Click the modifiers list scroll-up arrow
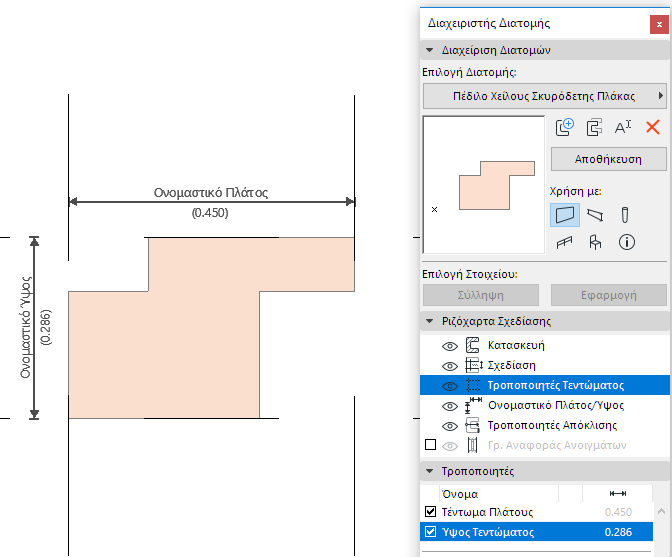This screenshot has height=557, width=672. 661,511
